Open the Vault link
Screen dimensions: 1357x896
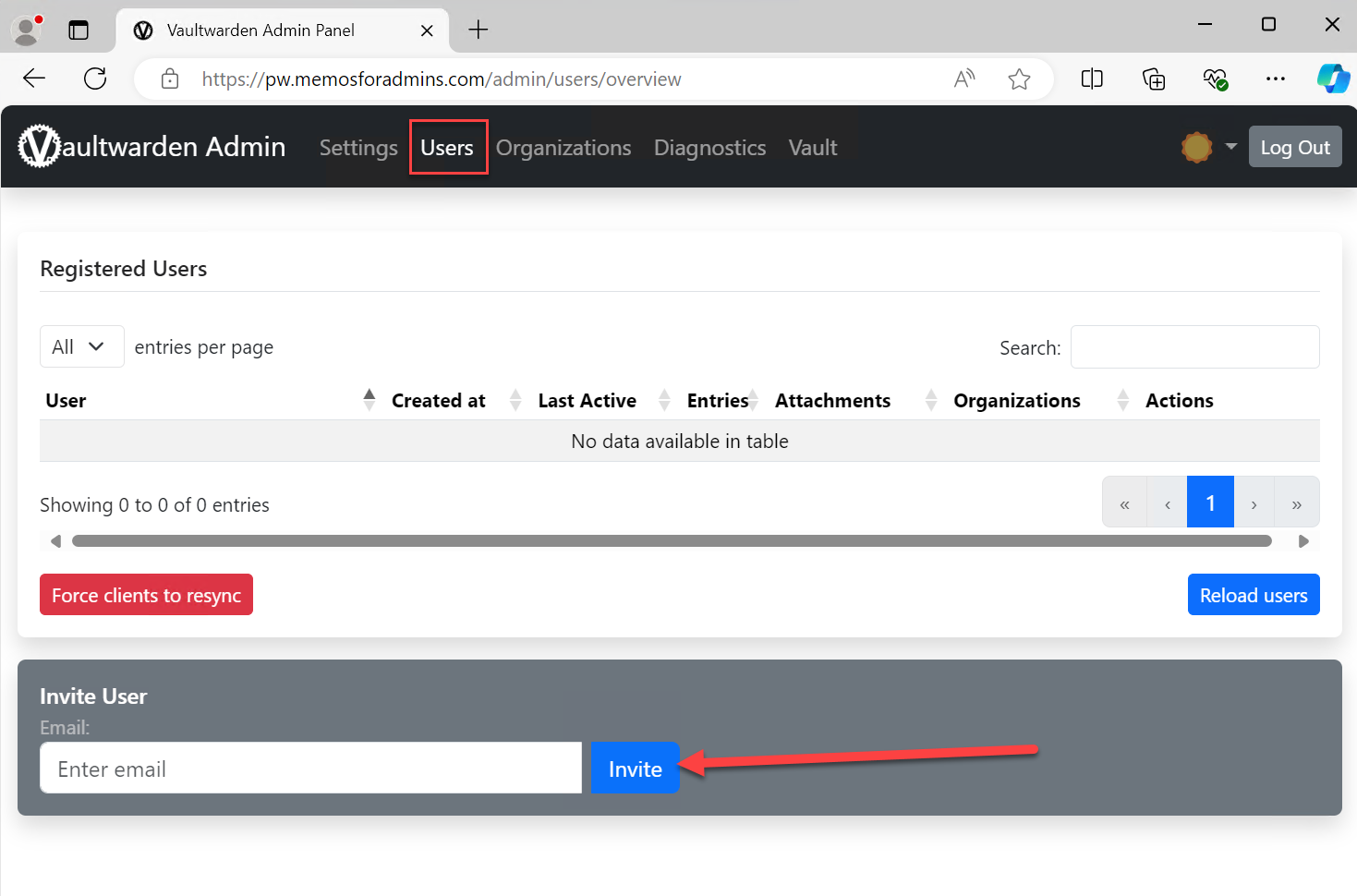(813, 148)
